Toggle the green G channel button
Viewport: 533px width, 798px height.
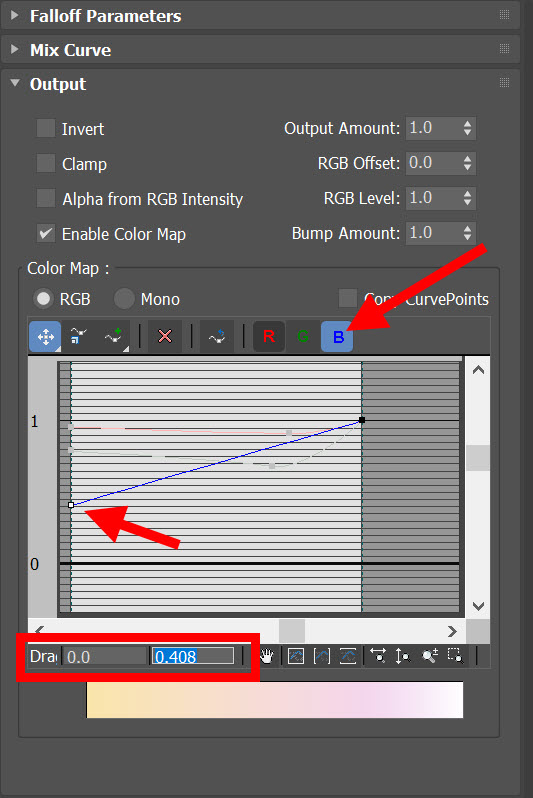click(x=303, y=336)
